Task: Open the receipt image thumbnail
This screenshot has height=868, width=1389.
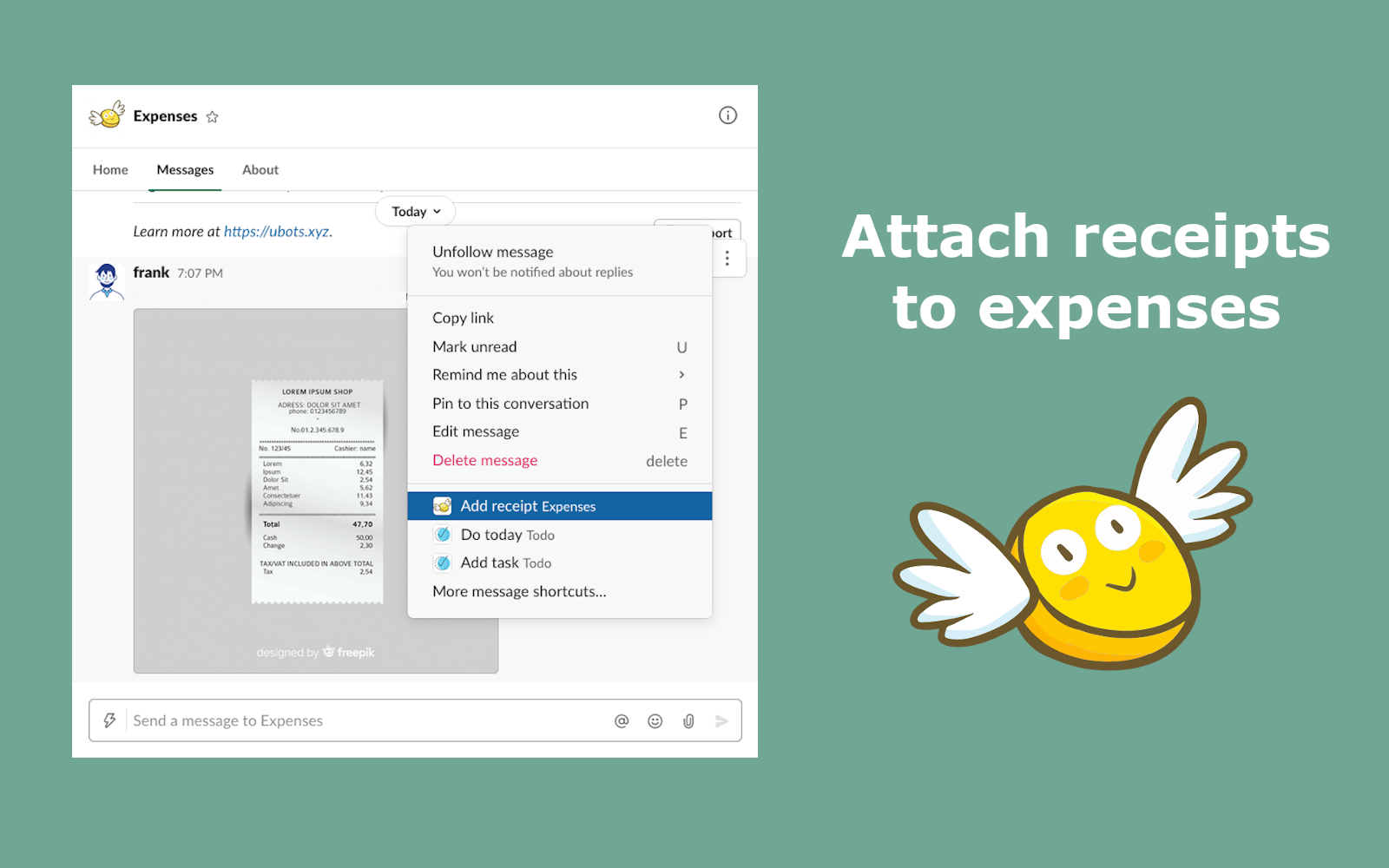Action: [316, 490]
